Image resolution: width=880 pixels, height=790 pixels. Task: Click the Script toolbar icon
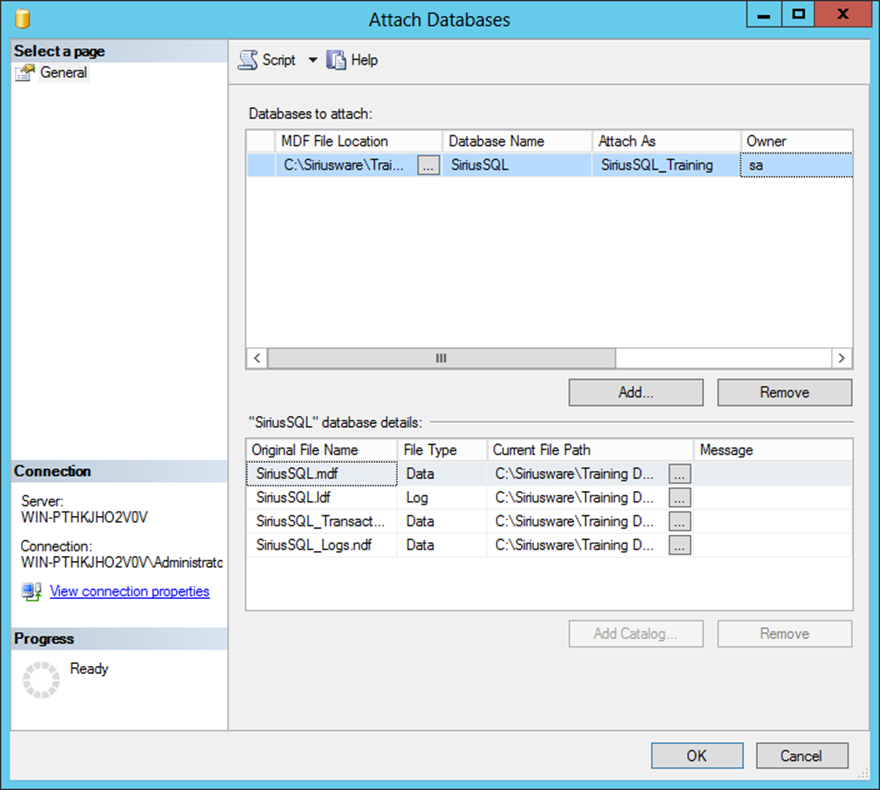coord(247,60)
